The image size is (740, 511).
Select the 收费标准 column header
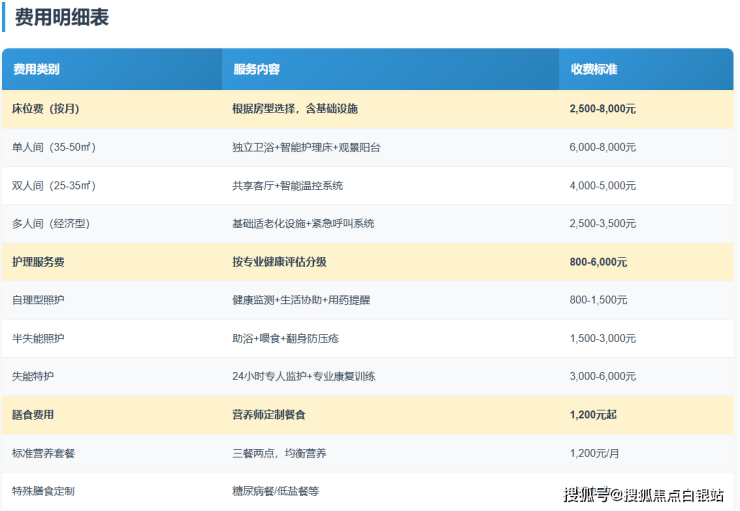(594, 70)
